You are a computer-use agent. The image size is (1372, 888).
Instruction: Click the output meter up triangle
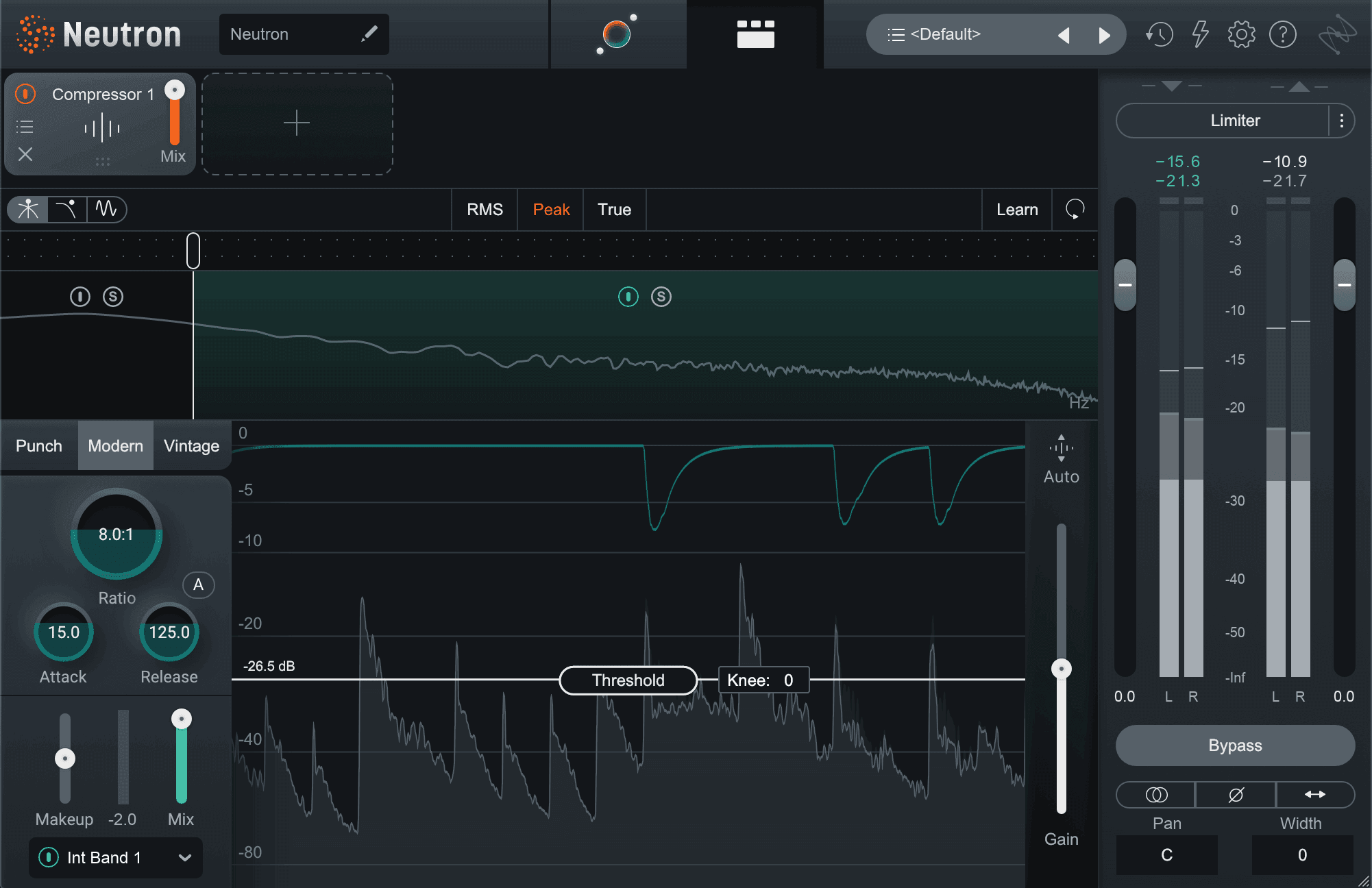tap(1299, 86)
